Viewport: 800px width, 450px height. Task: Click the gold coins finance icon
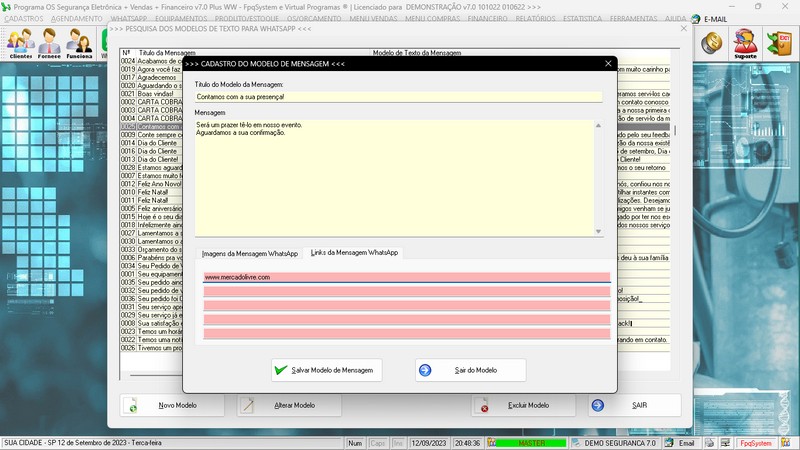(712, 43)
